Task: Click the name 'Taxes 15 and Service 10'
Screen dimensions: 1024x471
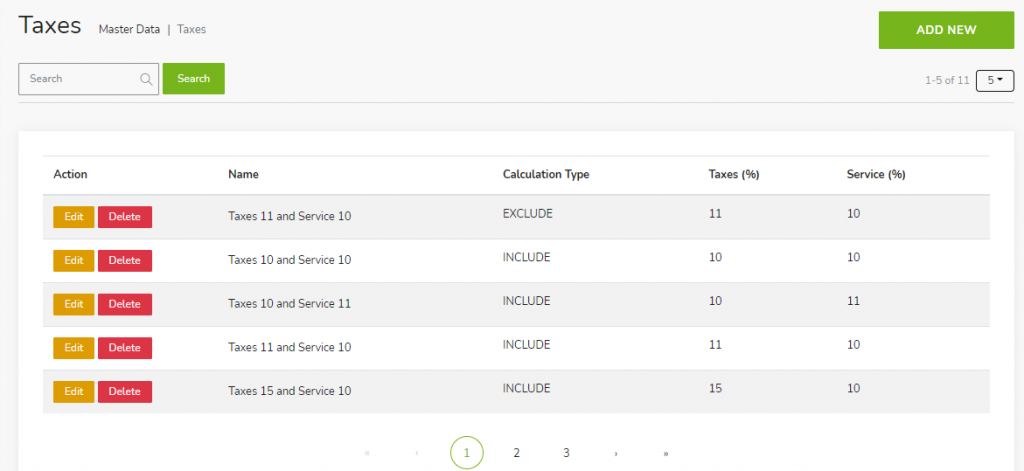Action: [x=289, y=391]
